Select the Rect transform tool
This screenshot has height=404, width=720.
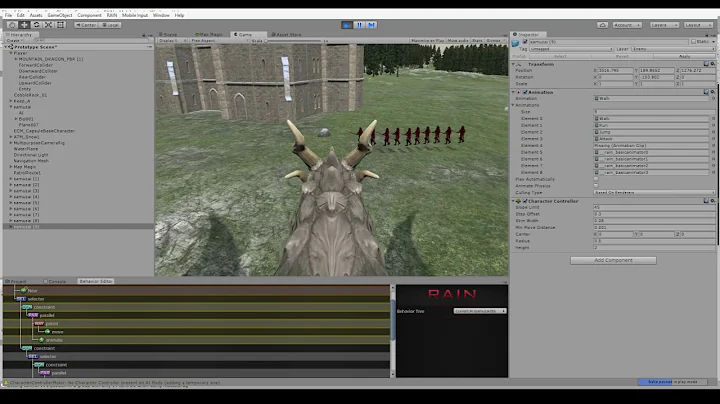coord(60,25)
